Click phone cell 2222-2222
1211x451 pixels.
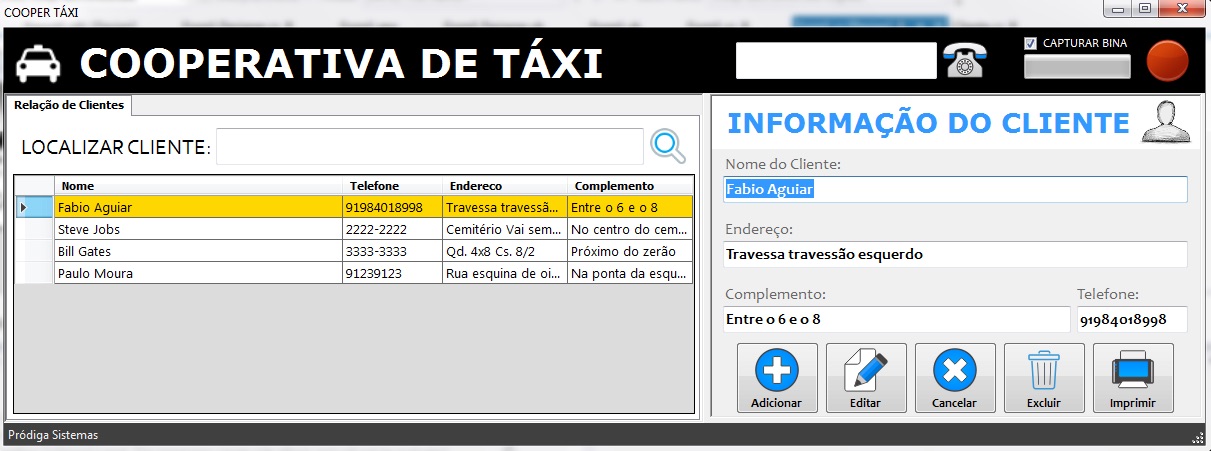(x=392, y=229)
